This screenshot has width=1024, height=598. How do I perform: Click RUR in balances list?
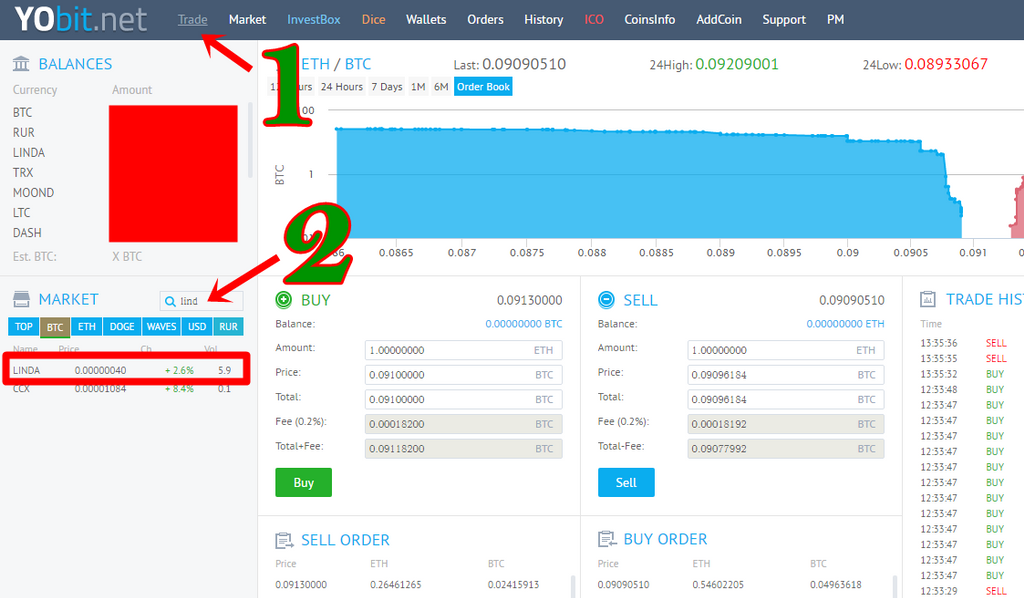pyautogui.click(x=24, y=133)
